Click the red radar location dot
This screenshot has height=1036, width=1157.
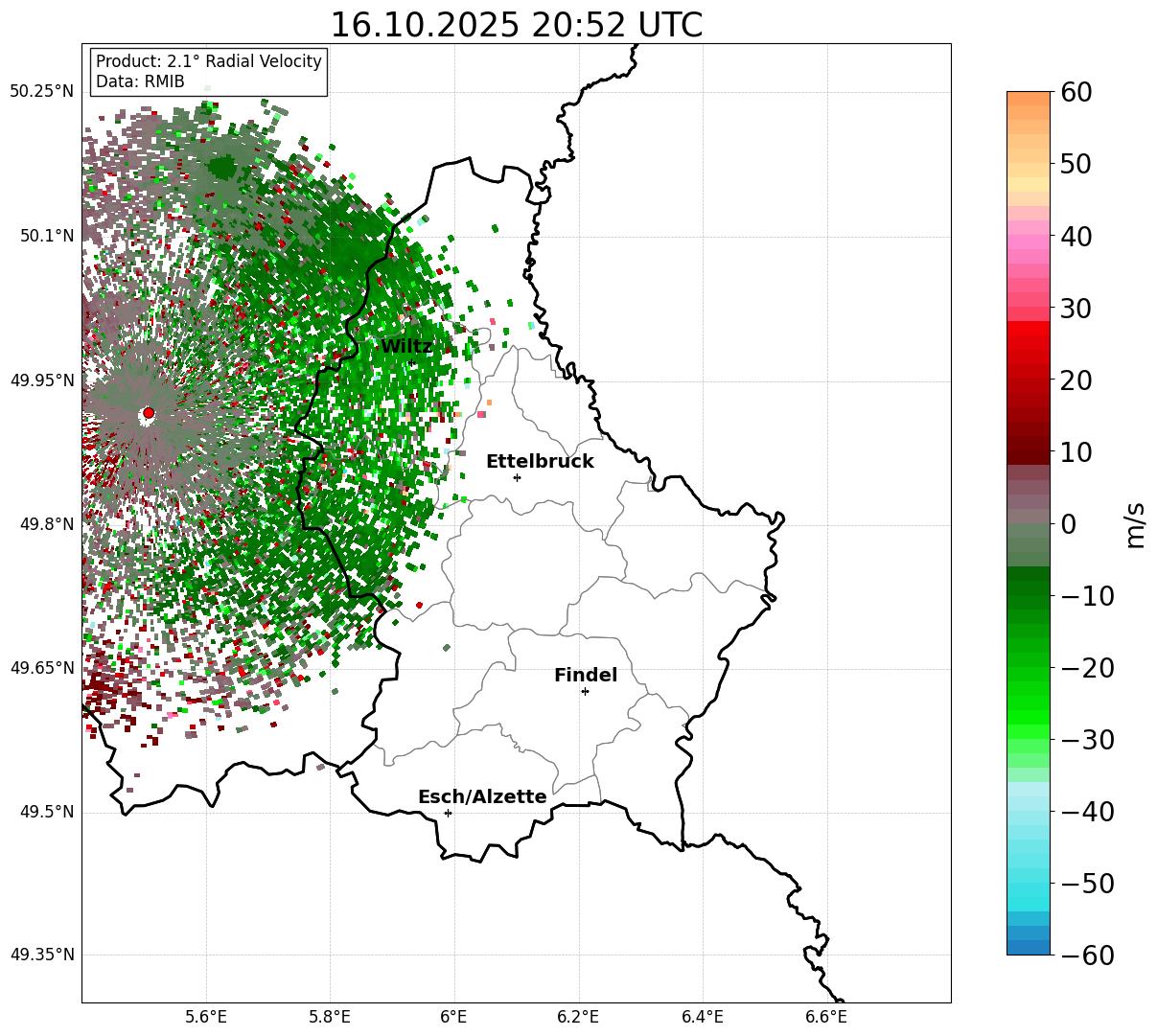click(148, 413)
